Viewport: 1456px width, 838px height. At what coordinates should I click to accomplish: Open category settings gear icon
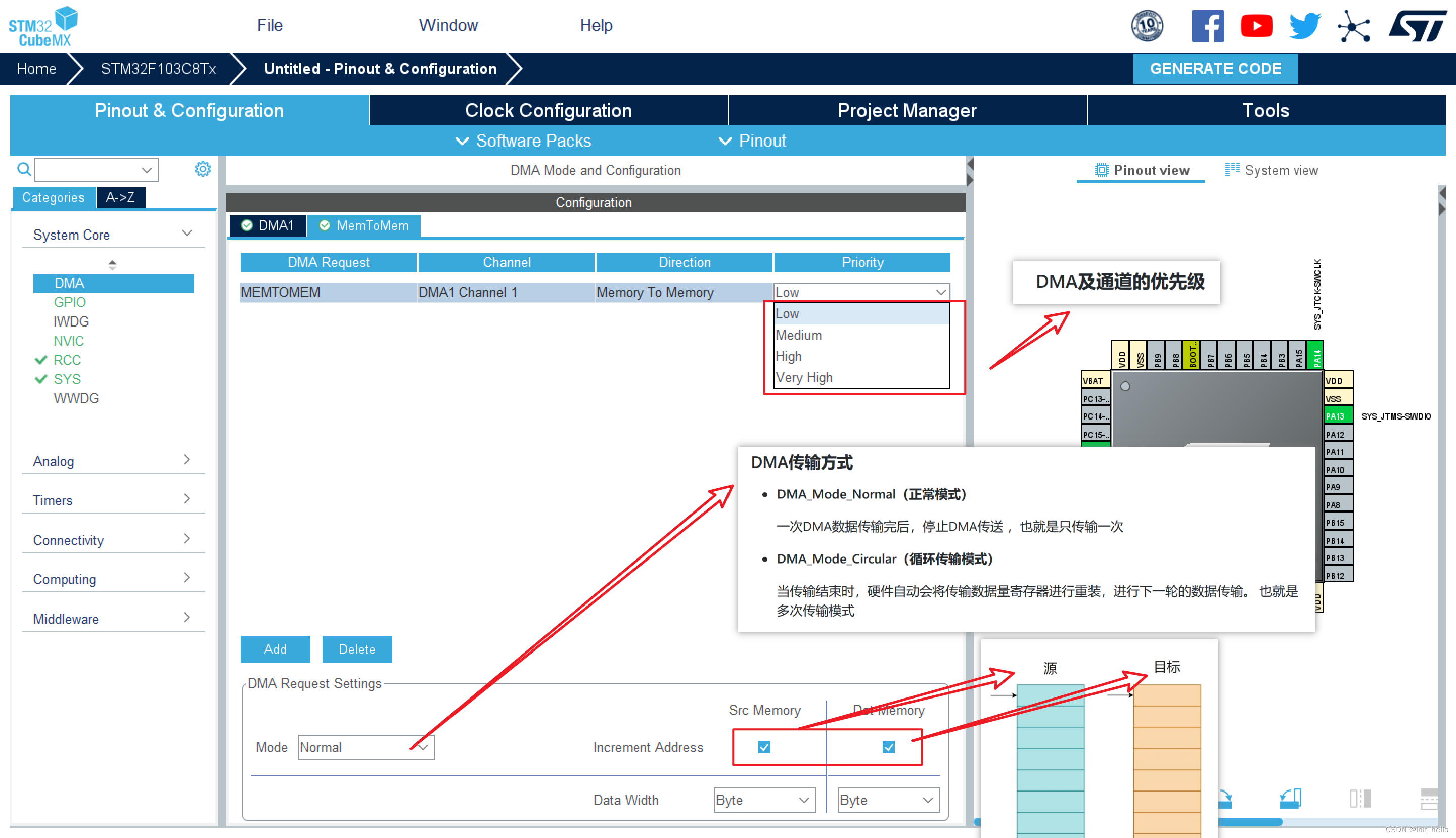point(203,169)
